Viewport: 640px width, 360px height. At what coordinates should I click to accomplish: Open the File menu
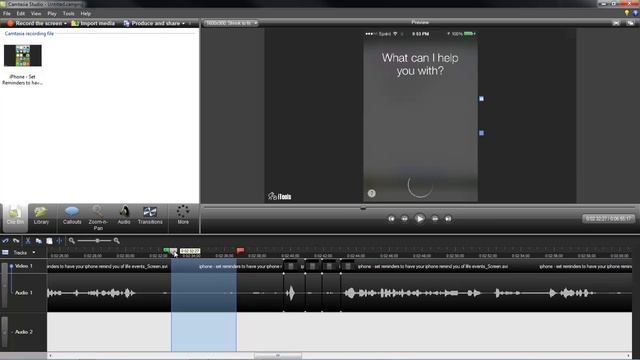[7, 13]
